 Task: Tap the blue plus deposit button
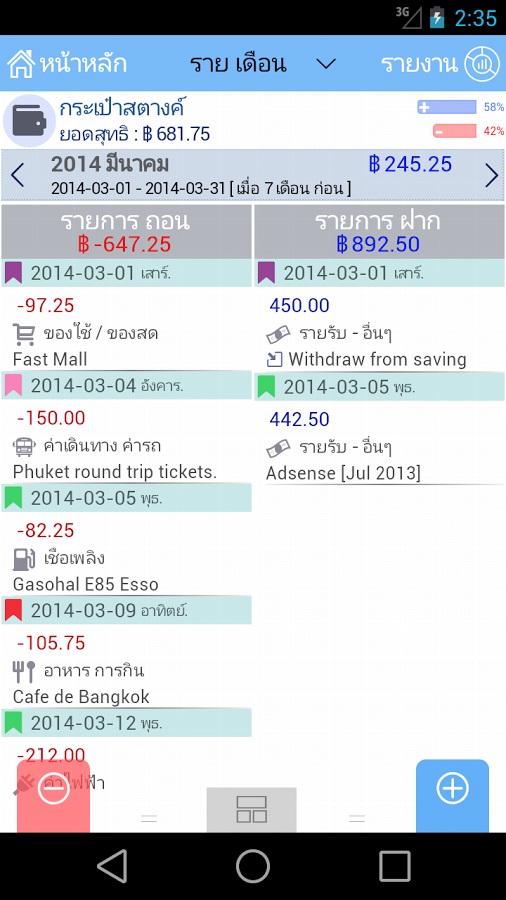point(452,796)
